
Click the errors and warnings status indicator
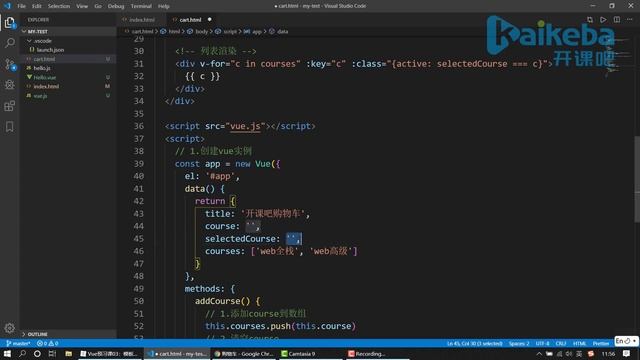click(47, 343)
